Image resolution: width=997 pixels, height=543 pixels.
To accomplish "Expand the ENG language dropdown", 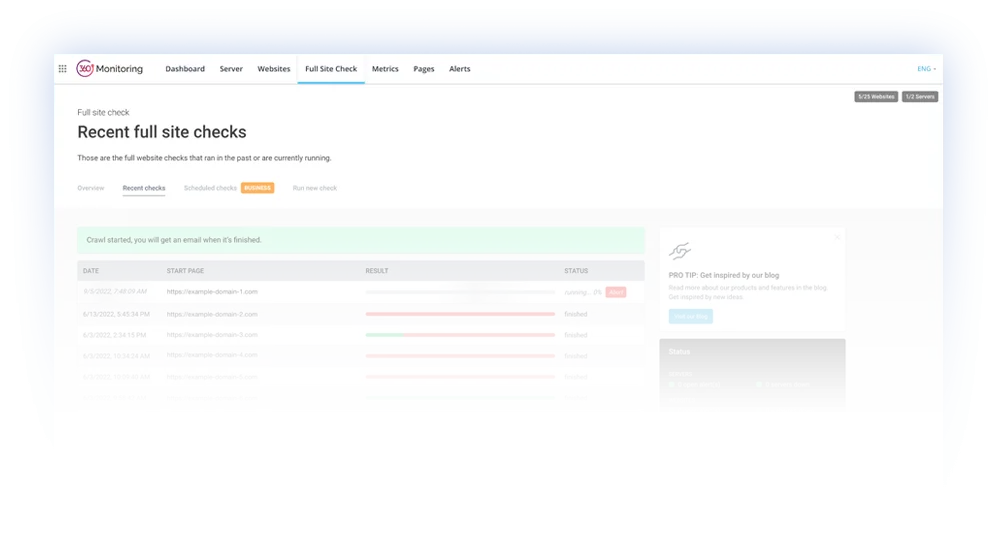I will pyautogui.click(x=926, y=69).
